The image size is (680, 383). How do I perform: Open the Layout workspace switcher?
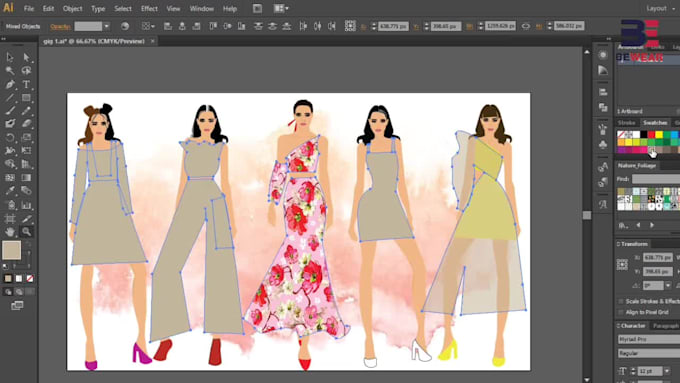pos(660,8)
